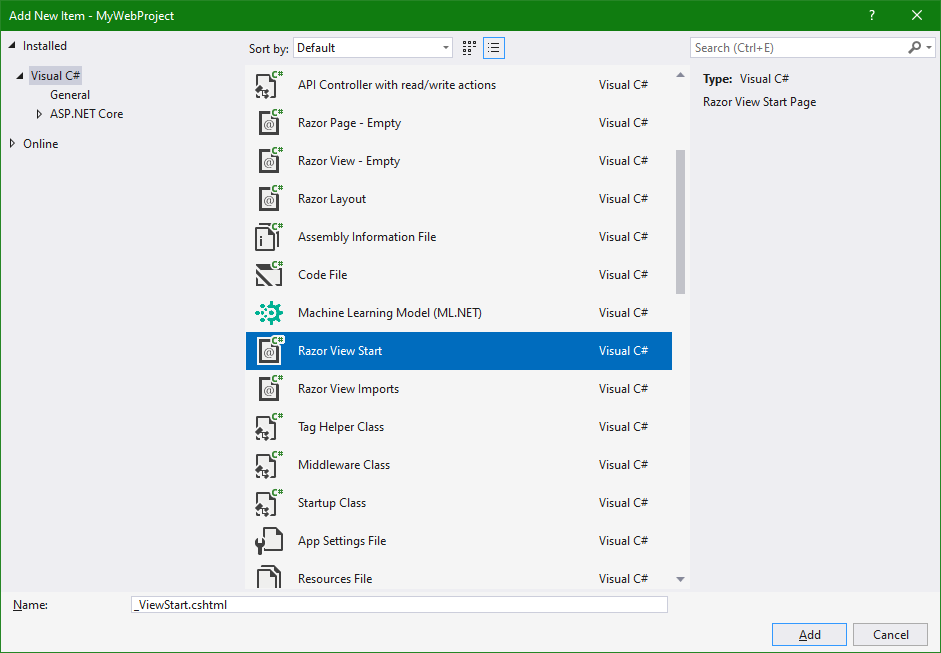Click the Razor Page - Empty icon
This screenshot has width=941, height=653.
point(269,123)
